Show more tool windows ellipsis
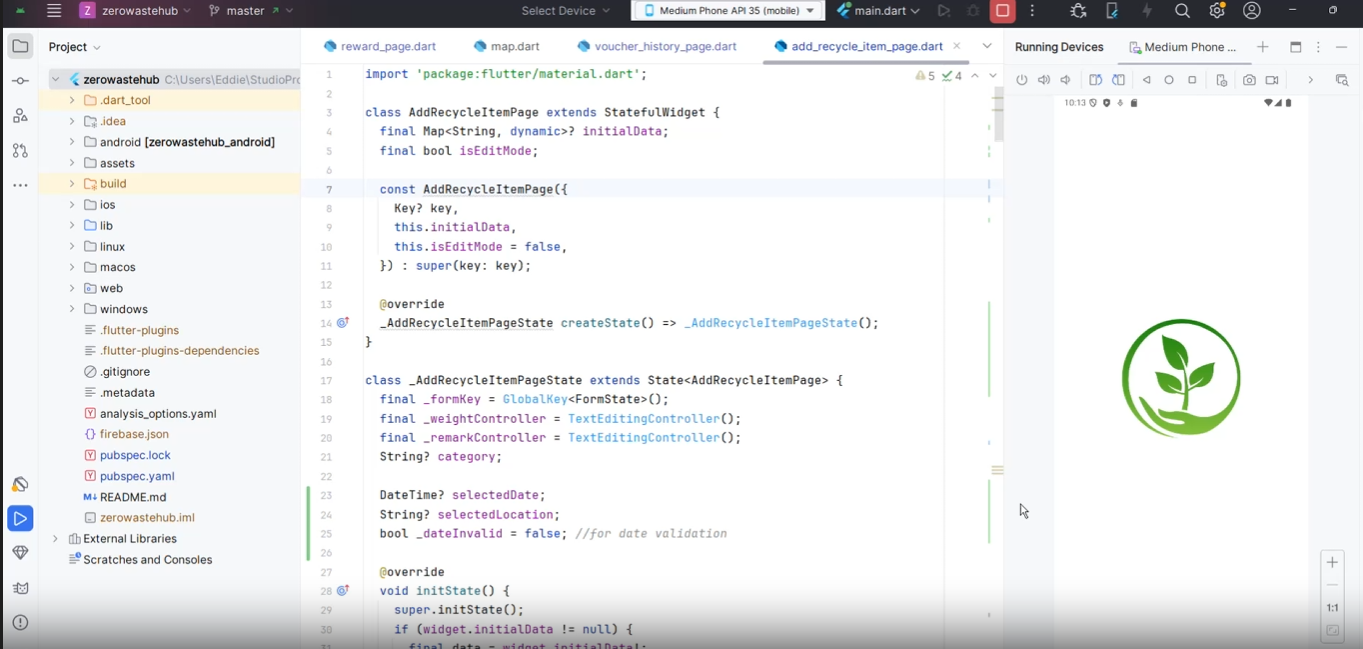The image size is (1363, 649). [x=20, y=185]
